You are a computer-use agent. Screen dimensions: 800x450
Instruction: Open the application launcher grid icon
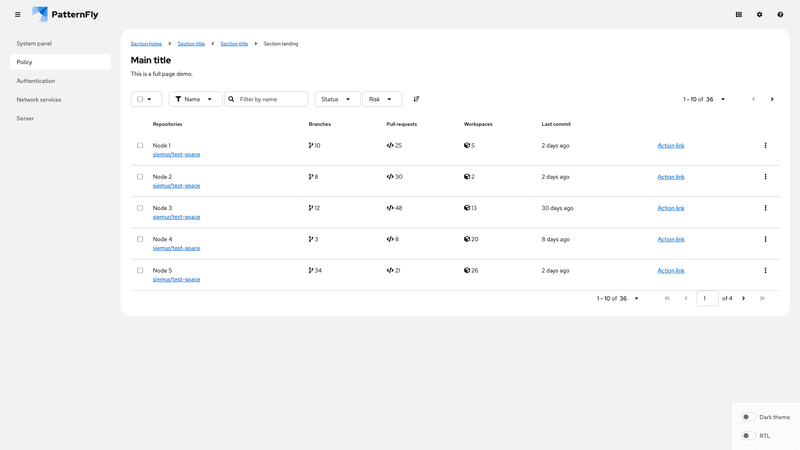click(738, 15)
